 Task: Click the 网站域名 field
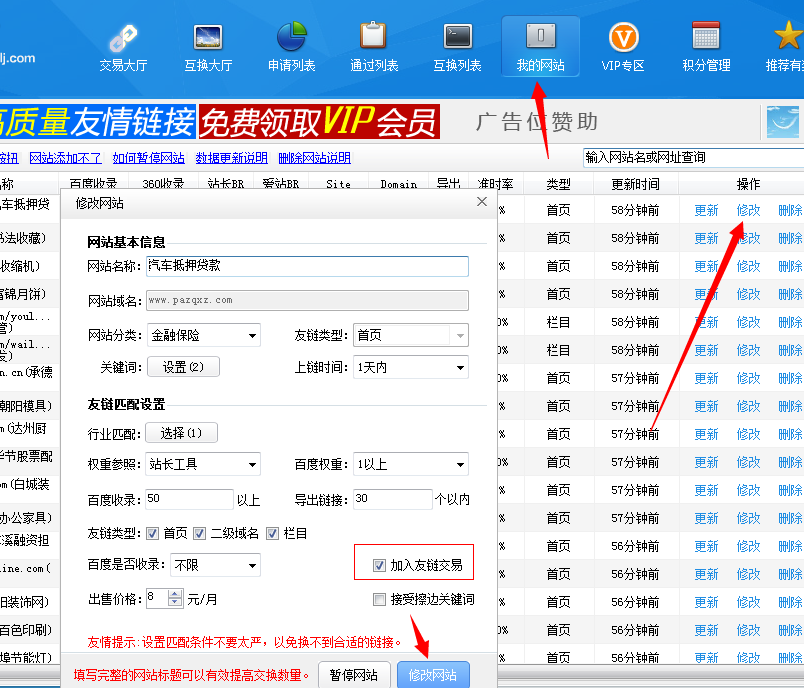point(307,300)
